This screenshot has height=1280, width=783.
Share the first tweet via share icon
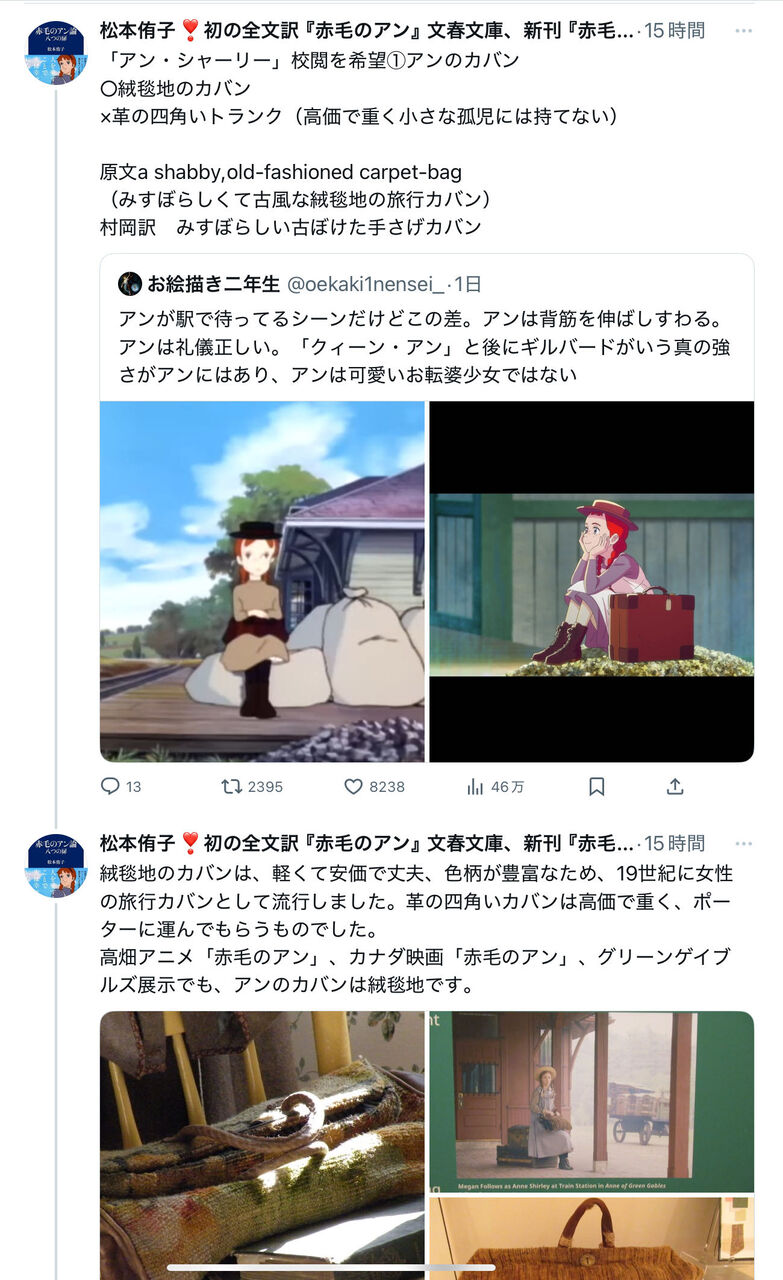point(675,787)
